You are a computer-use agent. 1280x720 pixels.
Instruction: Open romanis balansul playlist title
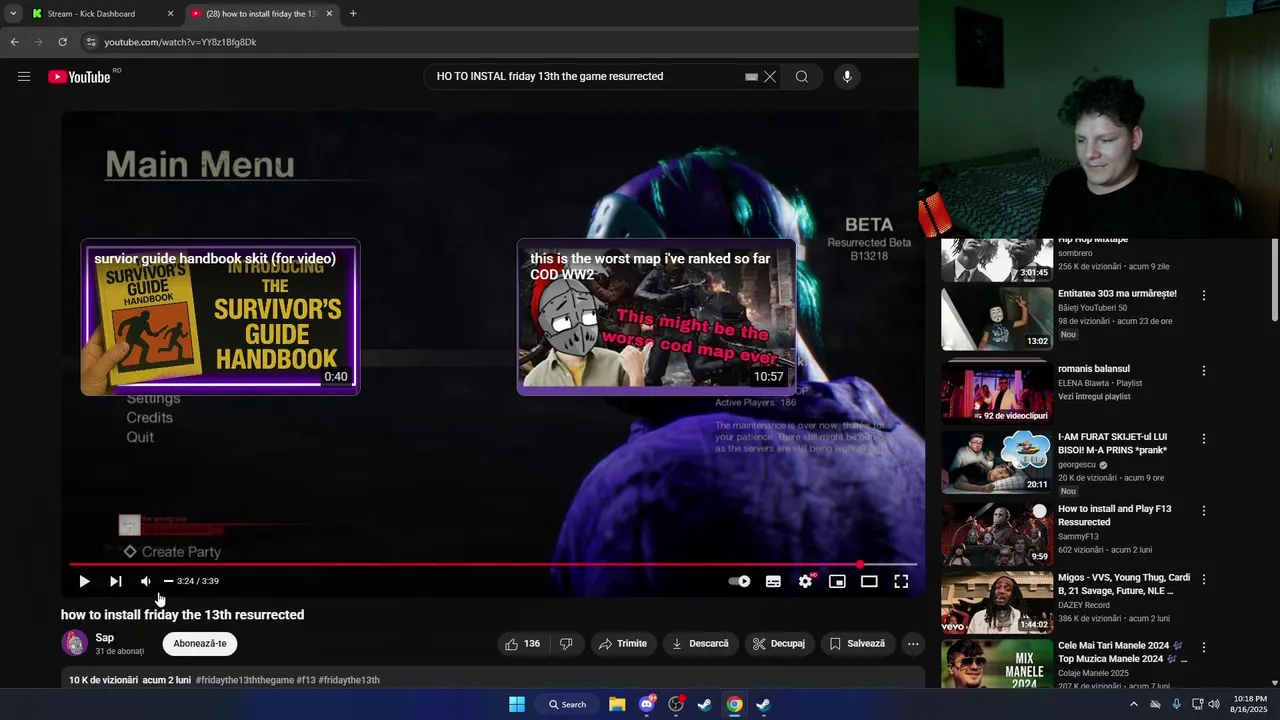(x=1094, y=369)
